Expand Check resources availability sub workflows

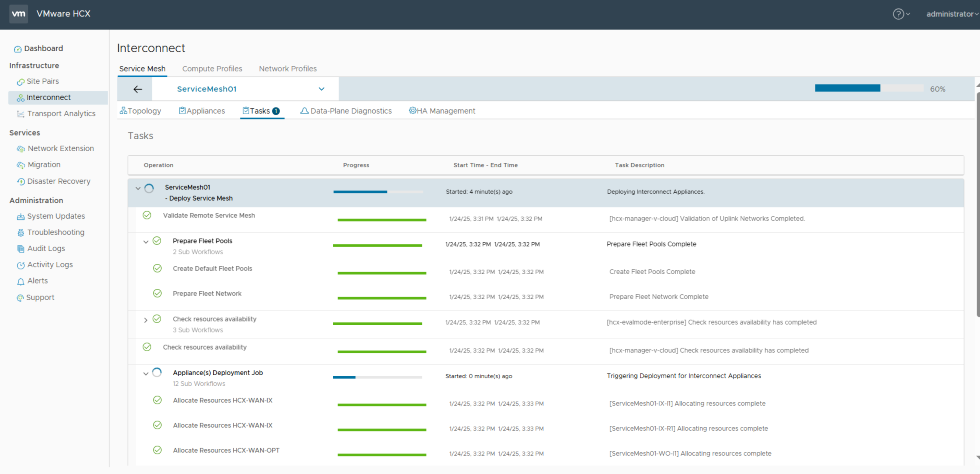tap(146, 320)
